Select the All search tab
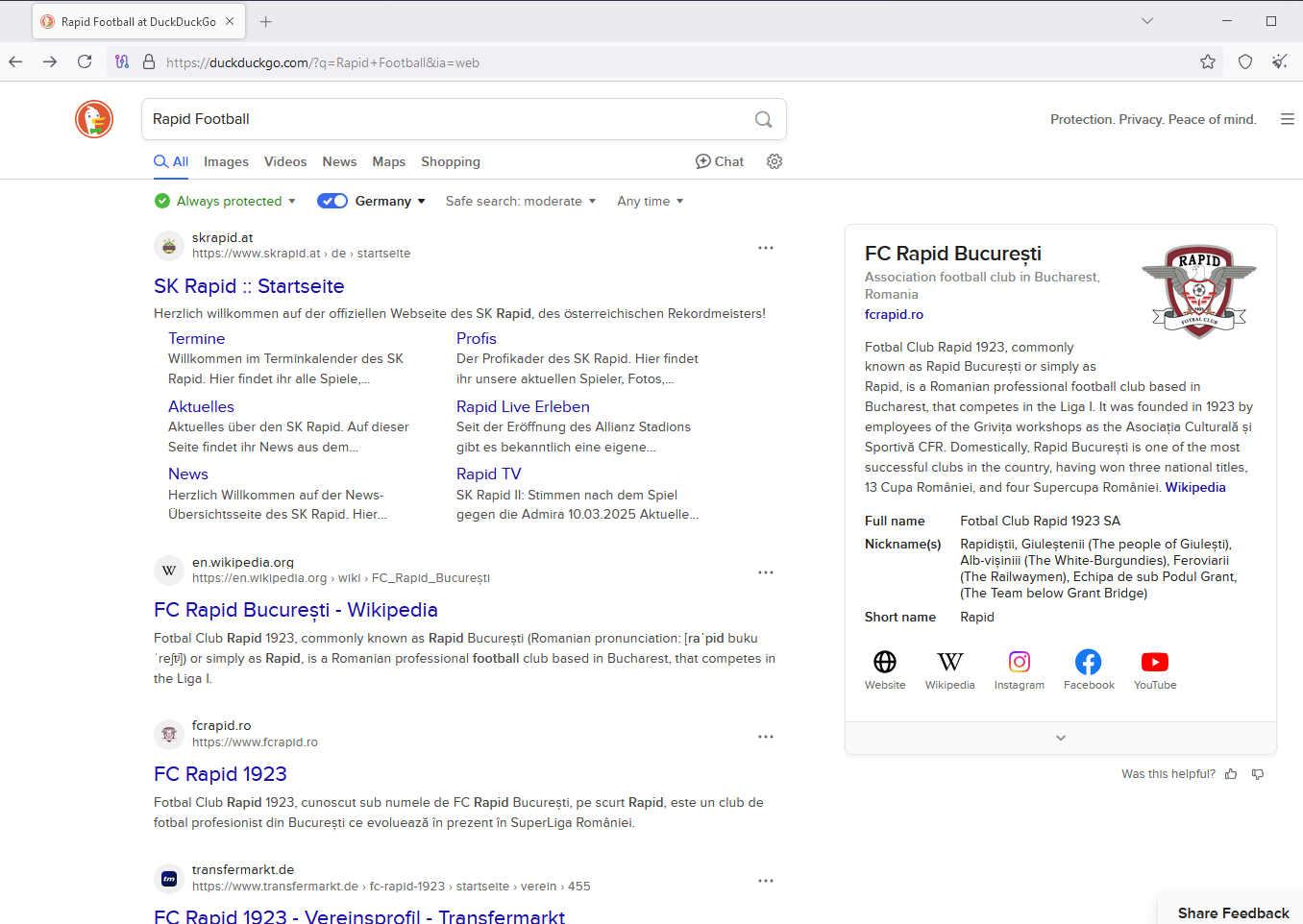1303x924 pixels. (x=171, y=161)
